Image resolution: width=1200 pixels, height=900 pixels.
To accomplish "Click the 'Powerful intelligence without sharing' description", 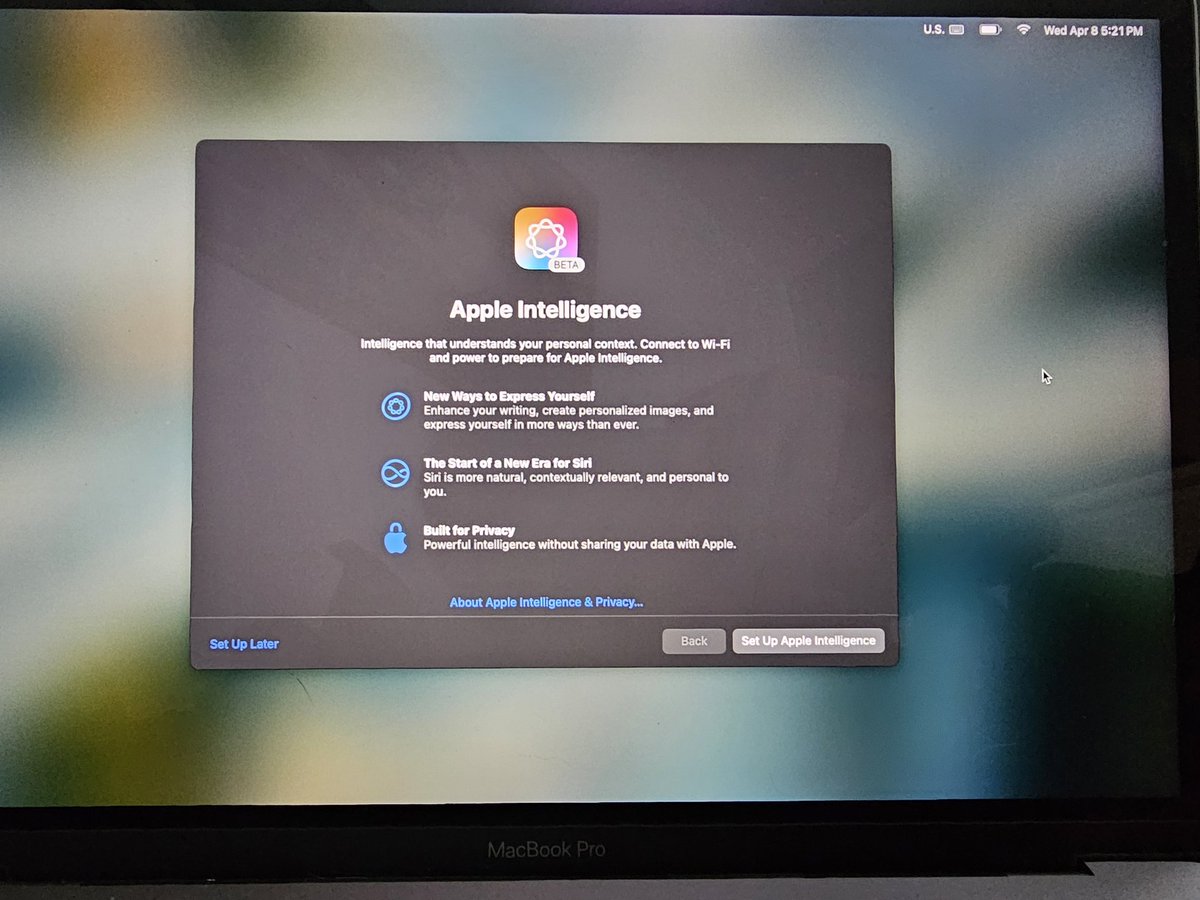I will [x=580, y=545].
